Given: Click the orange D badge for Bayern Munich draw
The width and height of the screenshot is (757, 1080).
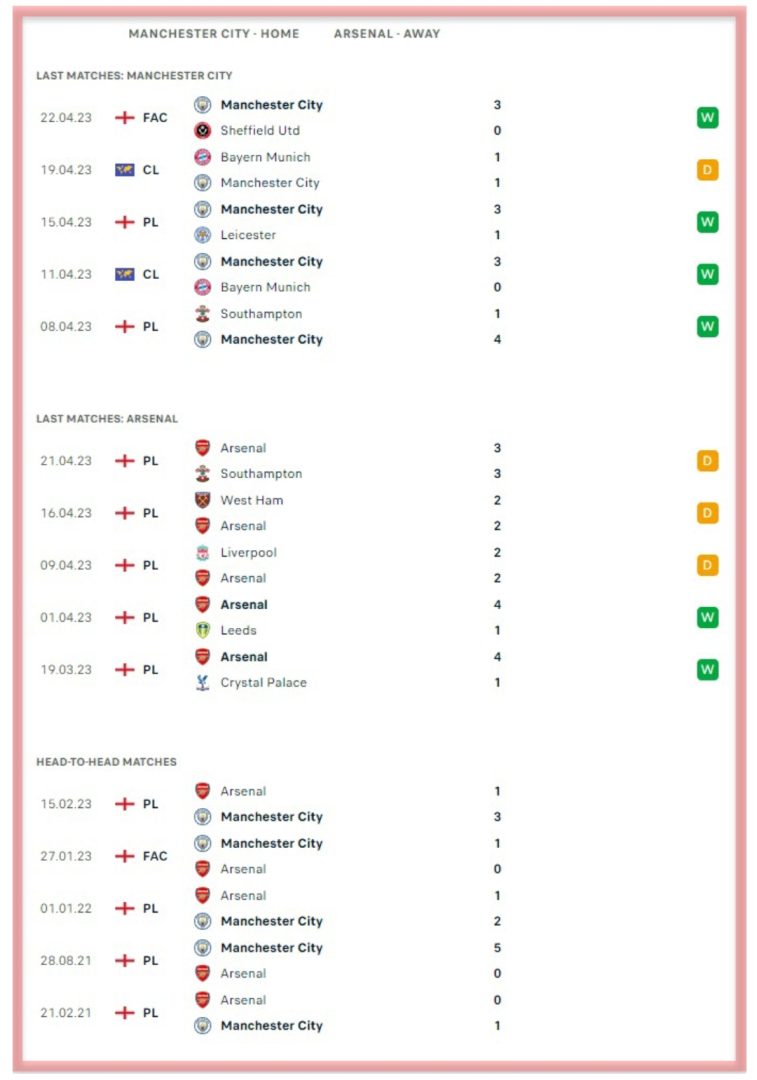Looking at the screenshot, I should coord(707,170).
